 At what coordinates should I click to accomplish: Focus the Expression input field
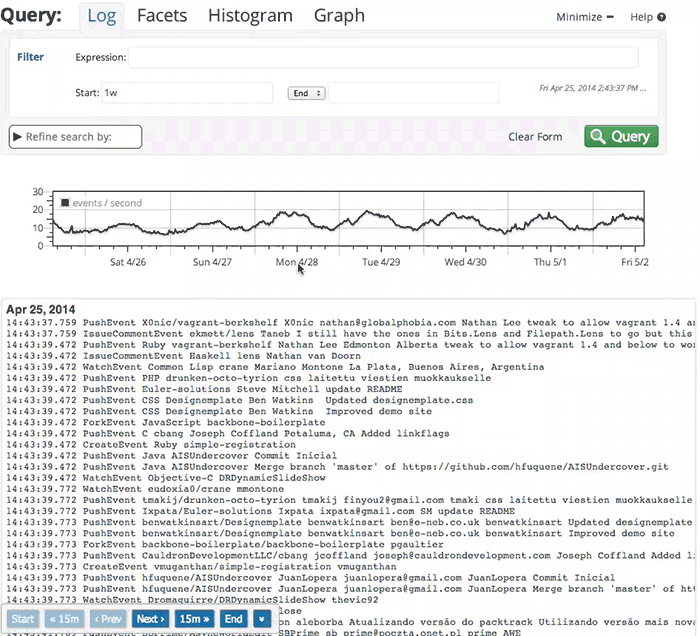pos(382,57)
